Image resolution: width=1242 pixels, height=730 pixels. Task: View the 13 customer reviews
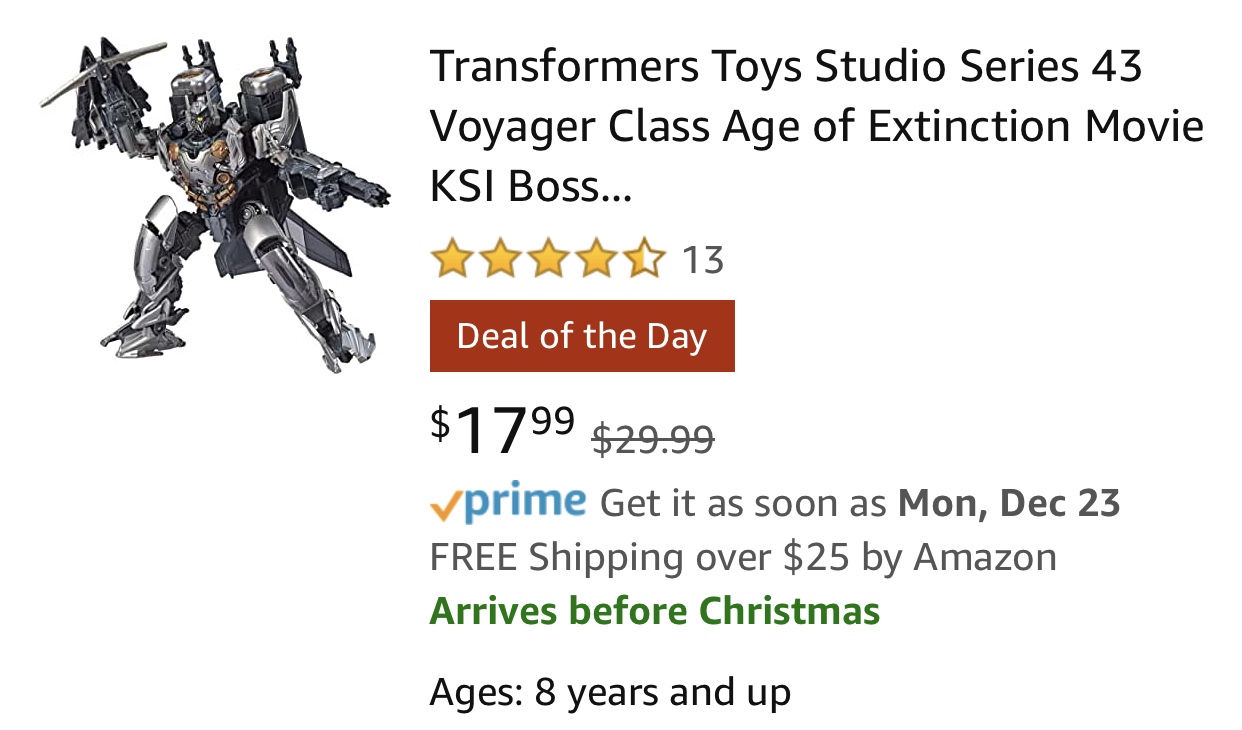point(703,260)
